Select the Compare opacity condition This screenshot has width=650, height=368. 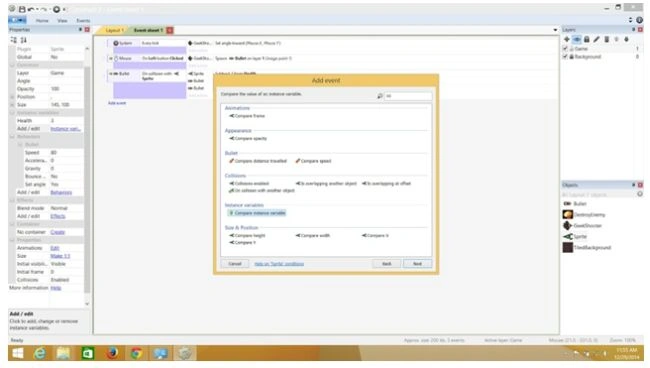pyautogui.click(x=248, y=138)
